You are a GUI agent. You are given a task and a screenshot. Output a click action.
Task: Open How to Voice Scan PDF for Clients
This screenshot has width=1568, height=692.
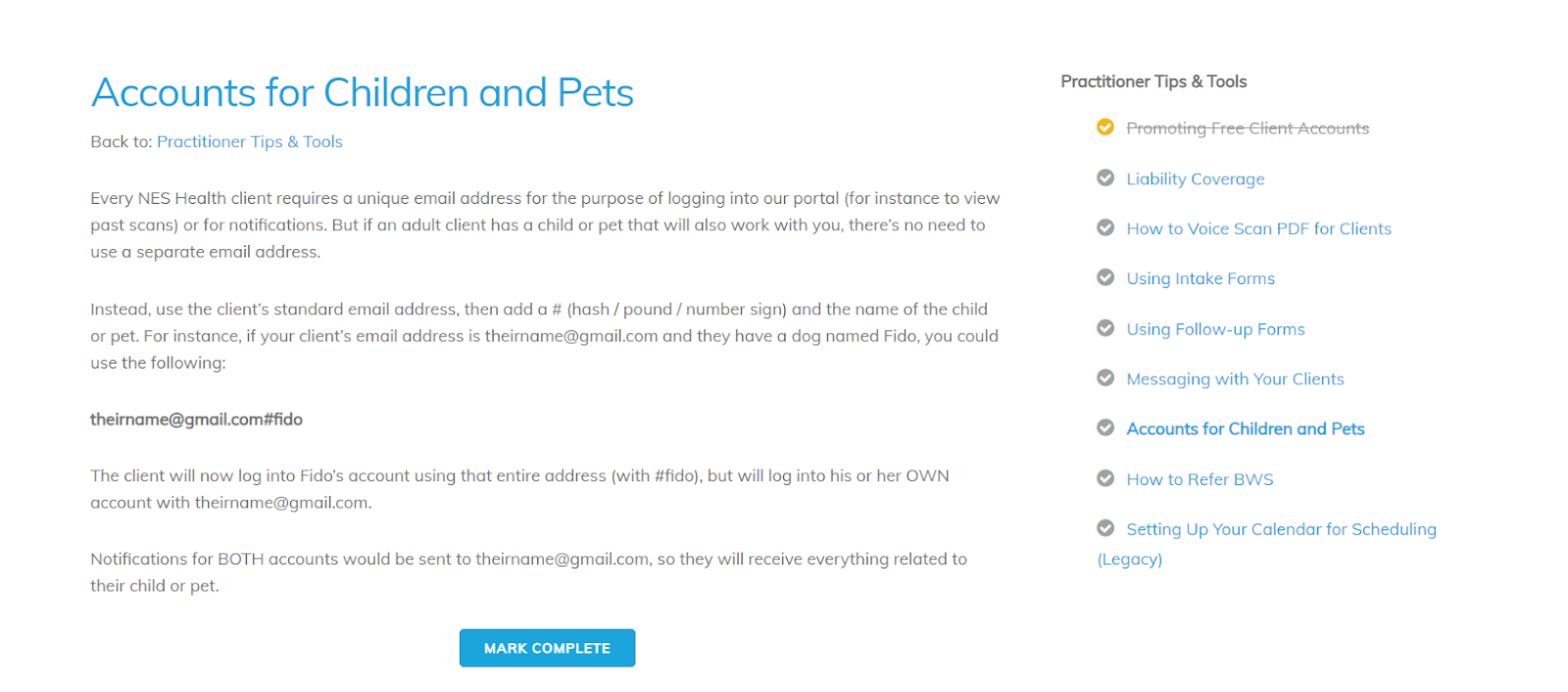coord(1258,228)
